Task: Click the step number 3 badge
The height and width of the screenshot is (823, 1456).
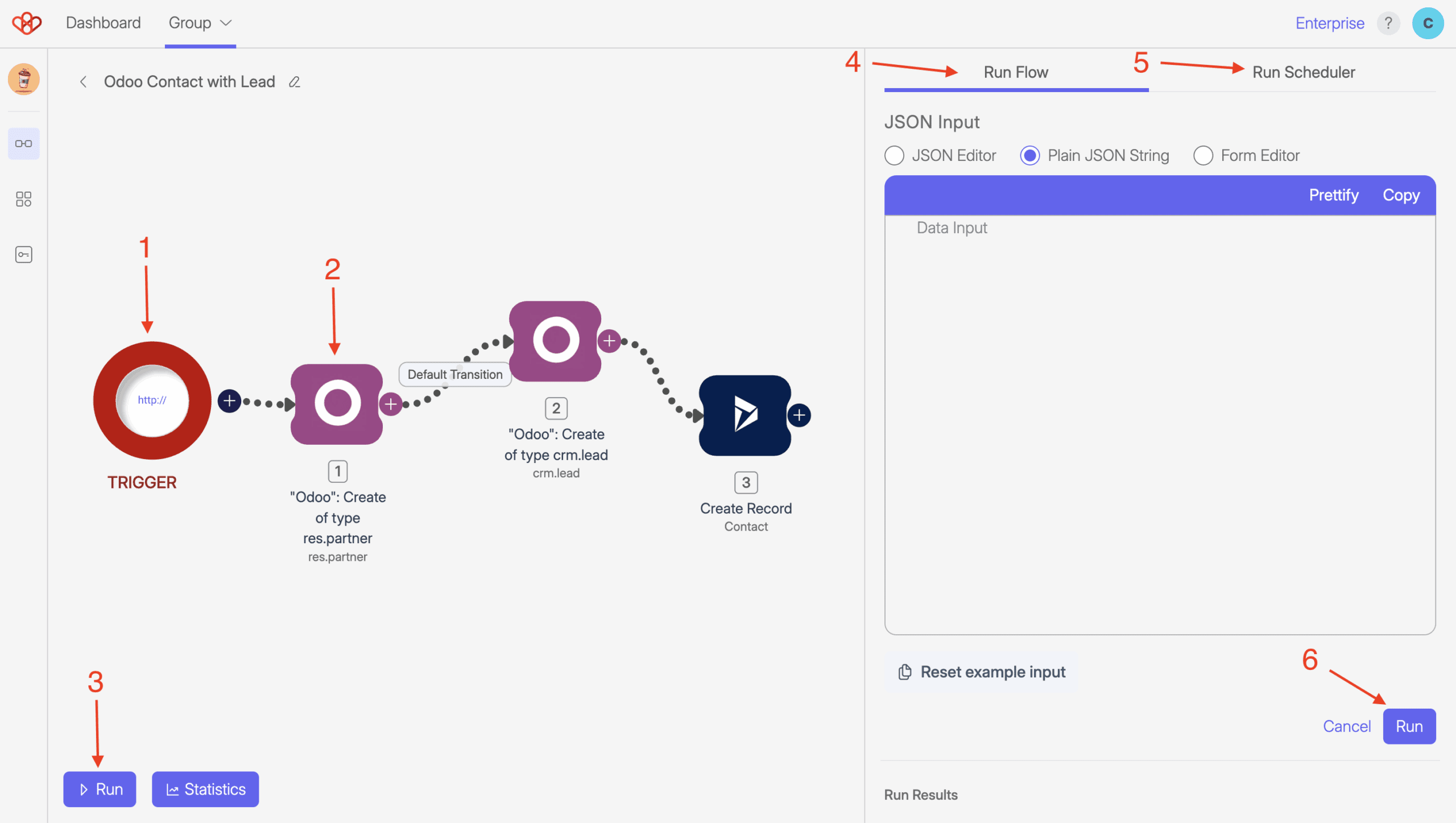Action: pyautogui.click(x=746, y=482)
